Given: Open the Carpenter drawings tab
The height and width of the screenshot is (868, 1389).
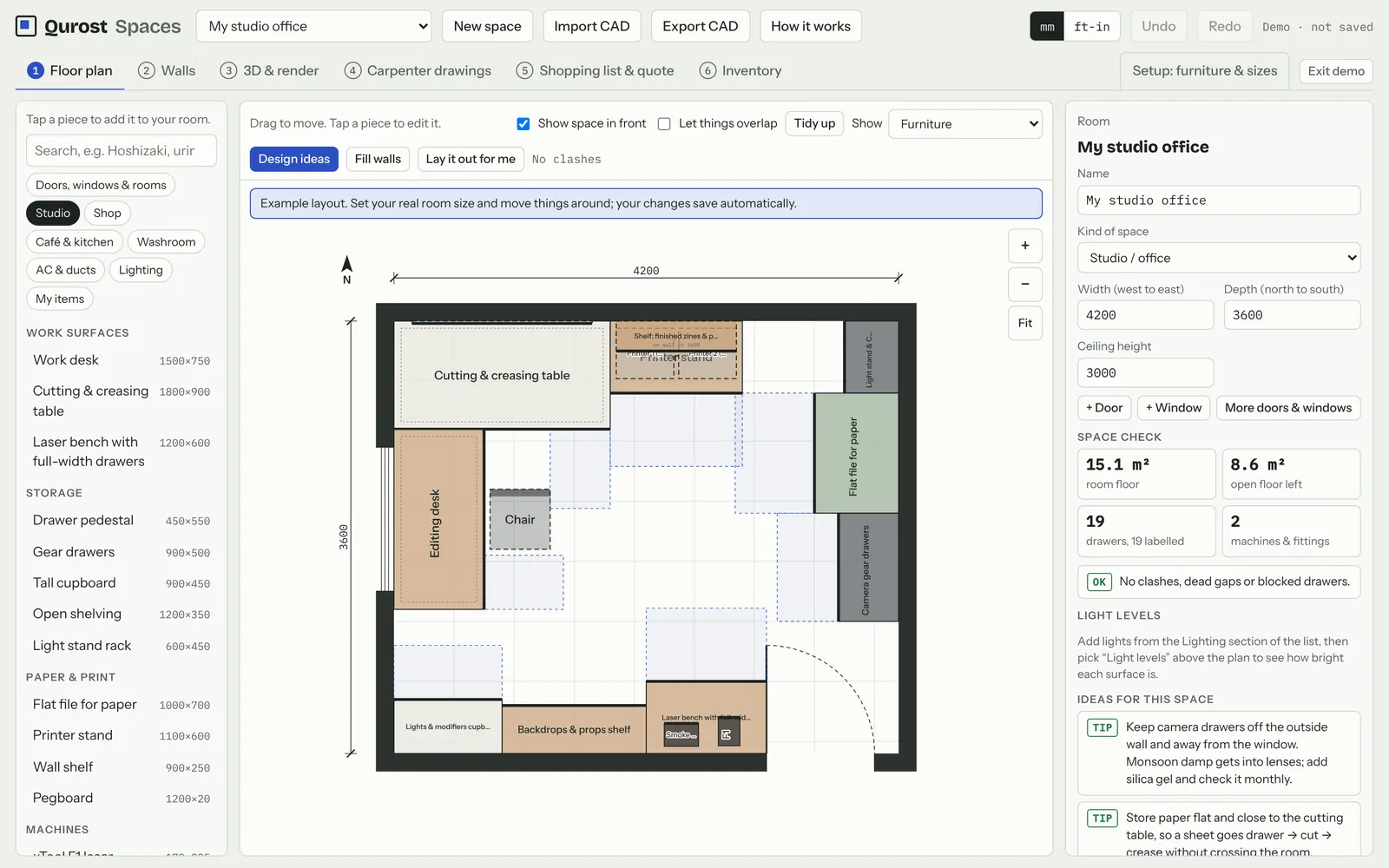Looking at the screenshot, I should pos(418,70).
